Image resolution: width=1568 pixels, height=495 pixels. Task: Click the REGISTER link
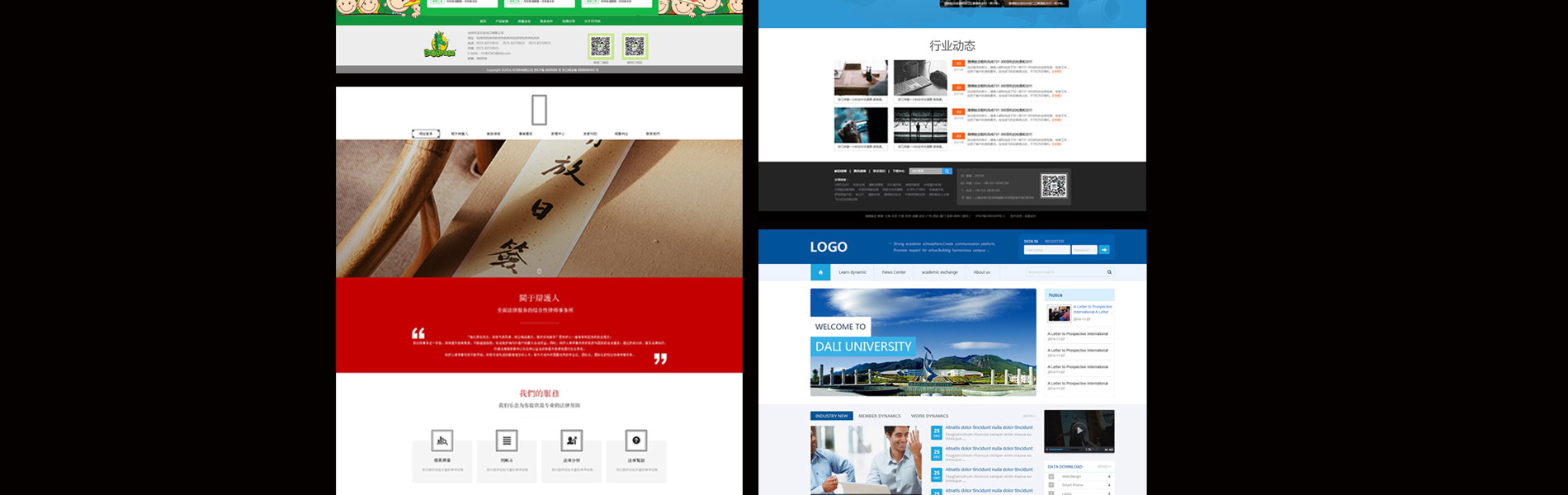coord(1054,242)
